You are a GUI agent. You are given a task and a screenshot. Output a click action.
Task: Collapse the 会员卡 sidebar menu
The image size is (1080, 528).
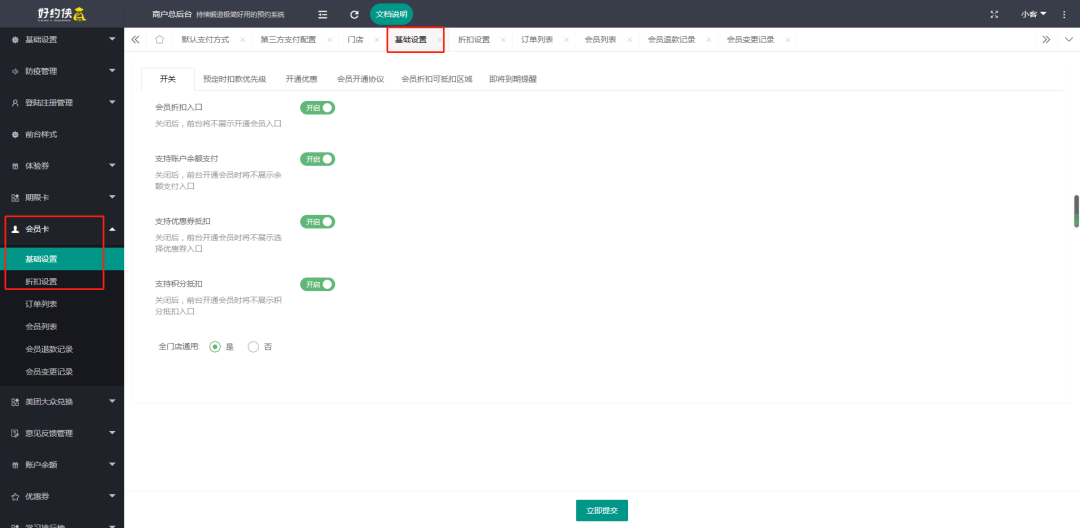(62, 229)
